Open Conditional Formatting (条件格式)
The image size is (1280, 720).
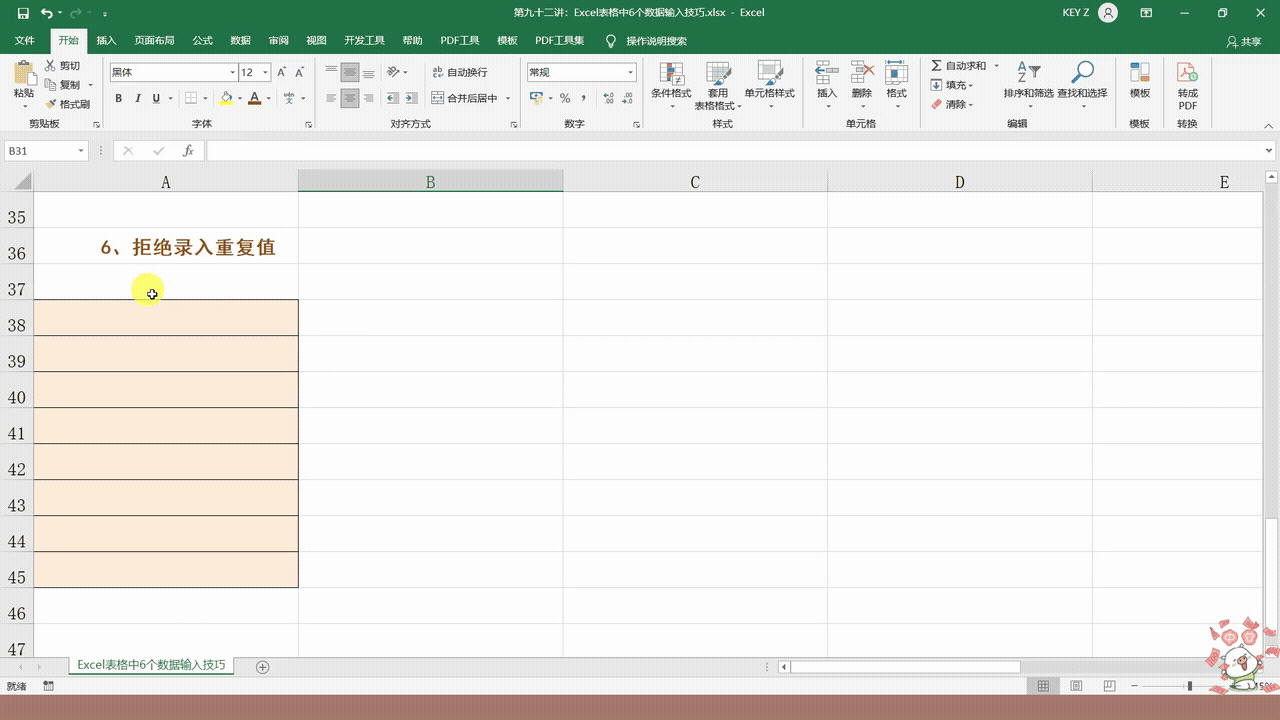[670, 79]
